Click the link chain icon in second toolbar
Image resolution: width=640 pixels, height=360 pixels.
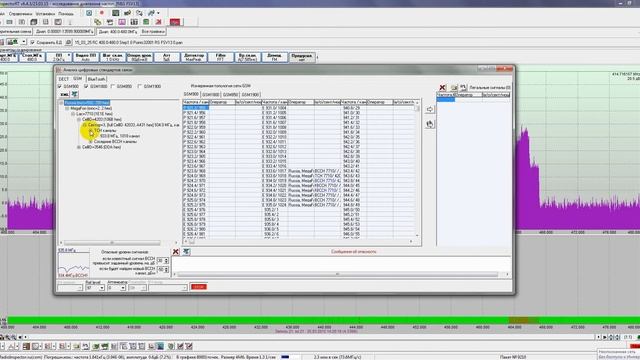[98, 22]
